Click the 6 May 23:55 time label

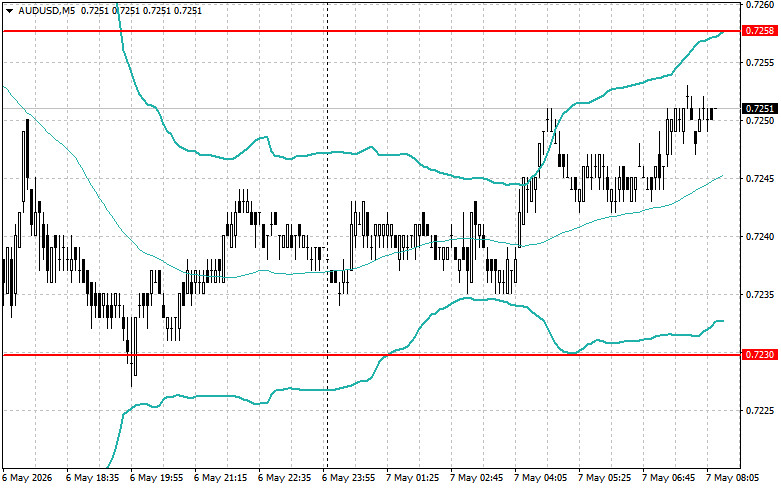point(349,478)
